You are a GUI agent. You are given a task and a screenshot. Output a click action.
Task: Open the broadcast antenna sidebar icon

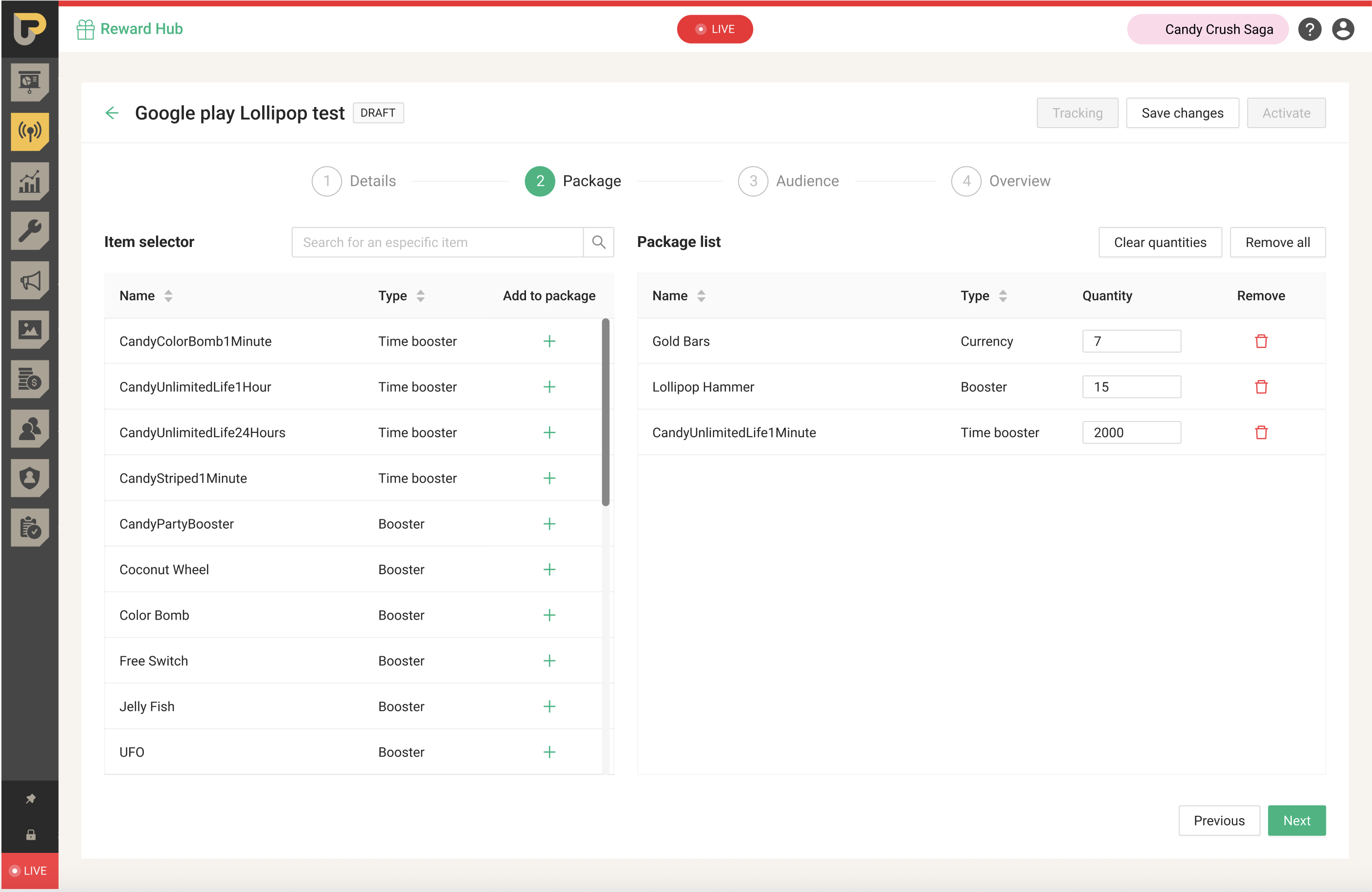[30, 132]
